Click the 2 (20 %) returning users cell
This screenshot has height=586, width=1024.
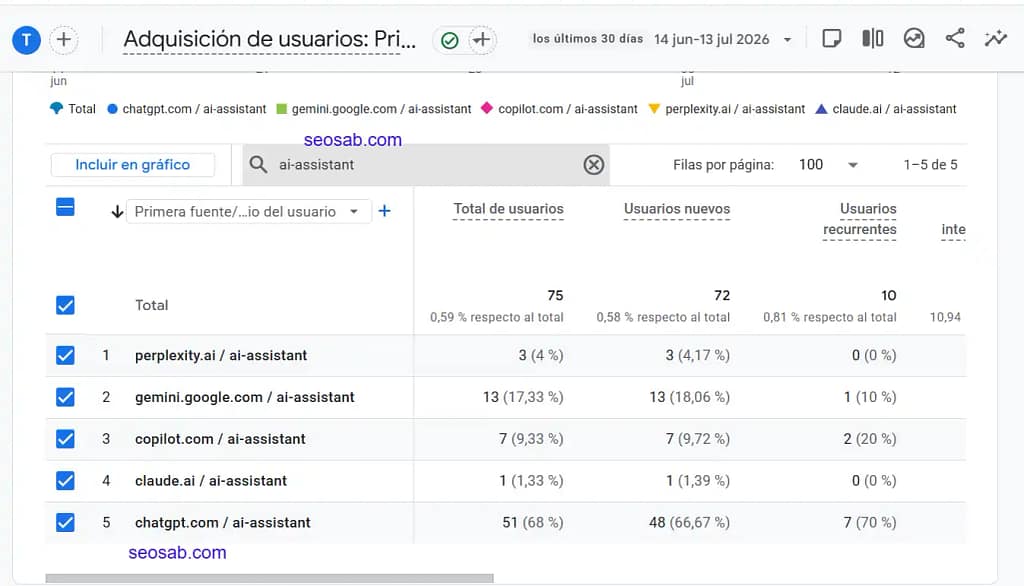tap(869, 439)
